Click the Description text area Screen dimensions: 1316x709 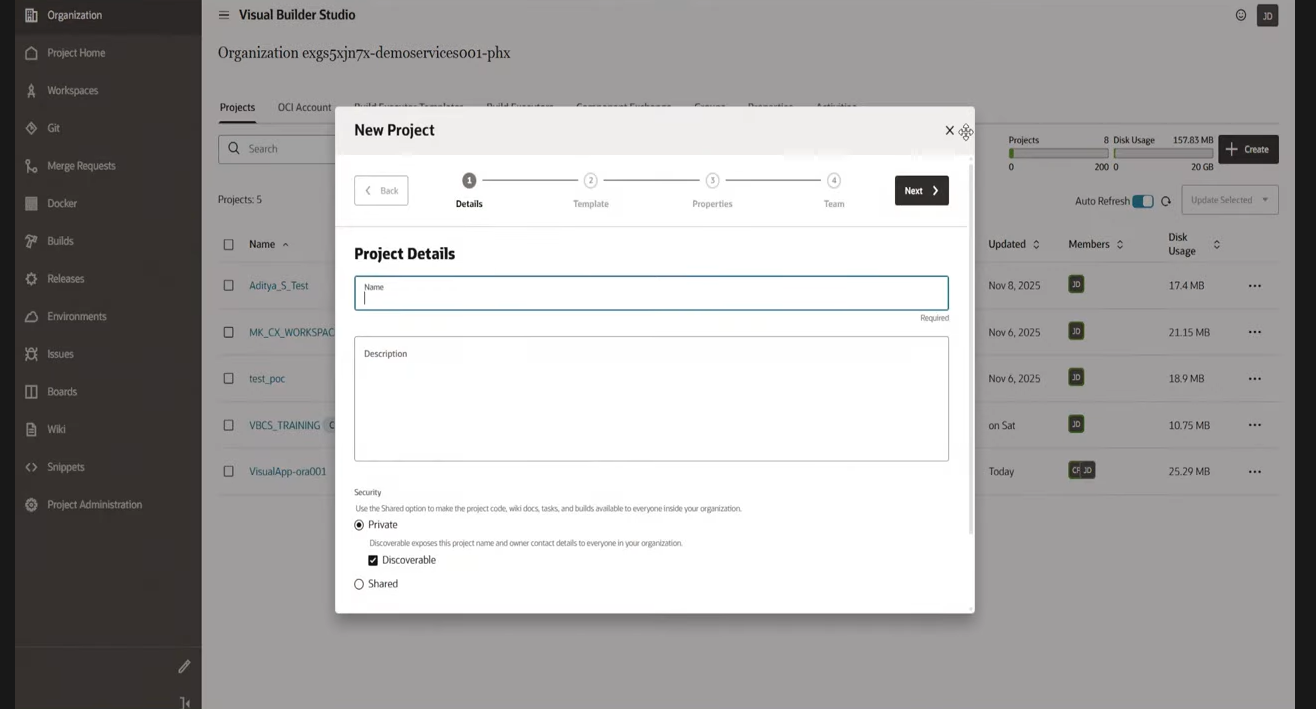651,399
